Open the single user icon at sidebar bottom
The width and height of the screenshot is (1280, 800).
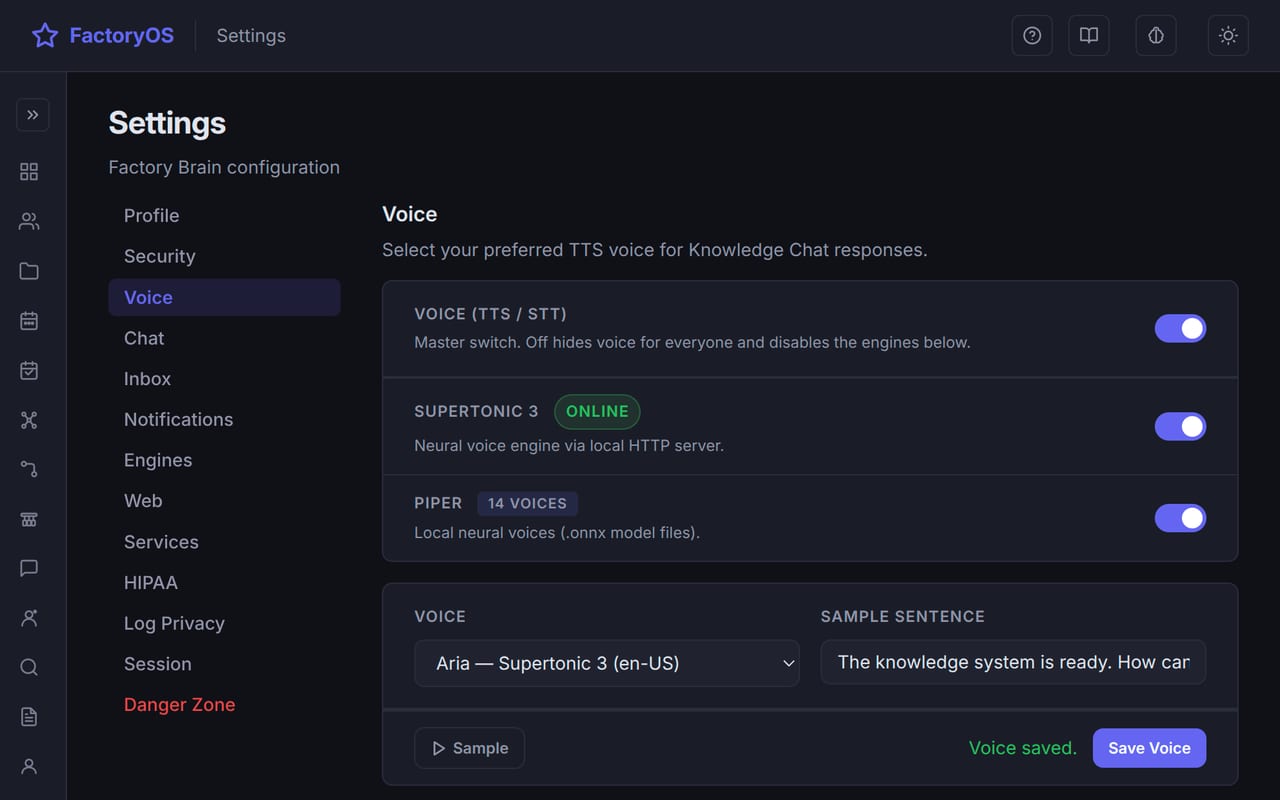coord(29,766)
